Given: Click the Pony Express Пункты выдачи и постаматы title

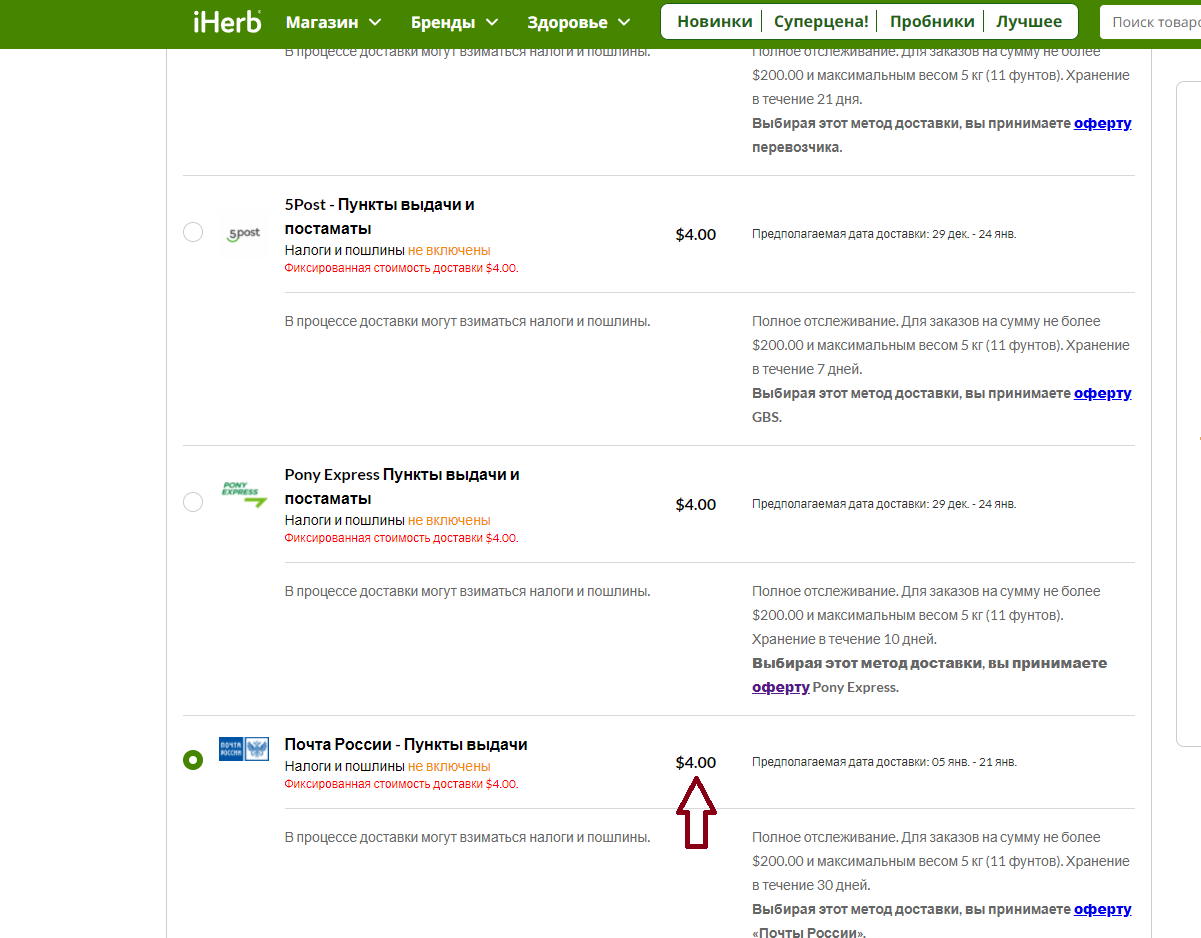Looking at the screenshot, I should point(402,486).
